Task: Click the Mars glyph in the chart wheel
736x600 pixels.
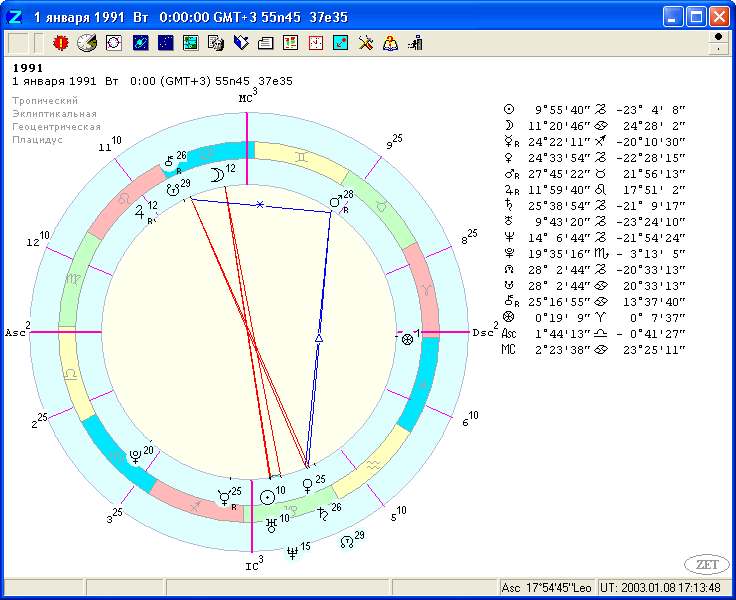Action: pyautogui.click(x=336, y=201)
